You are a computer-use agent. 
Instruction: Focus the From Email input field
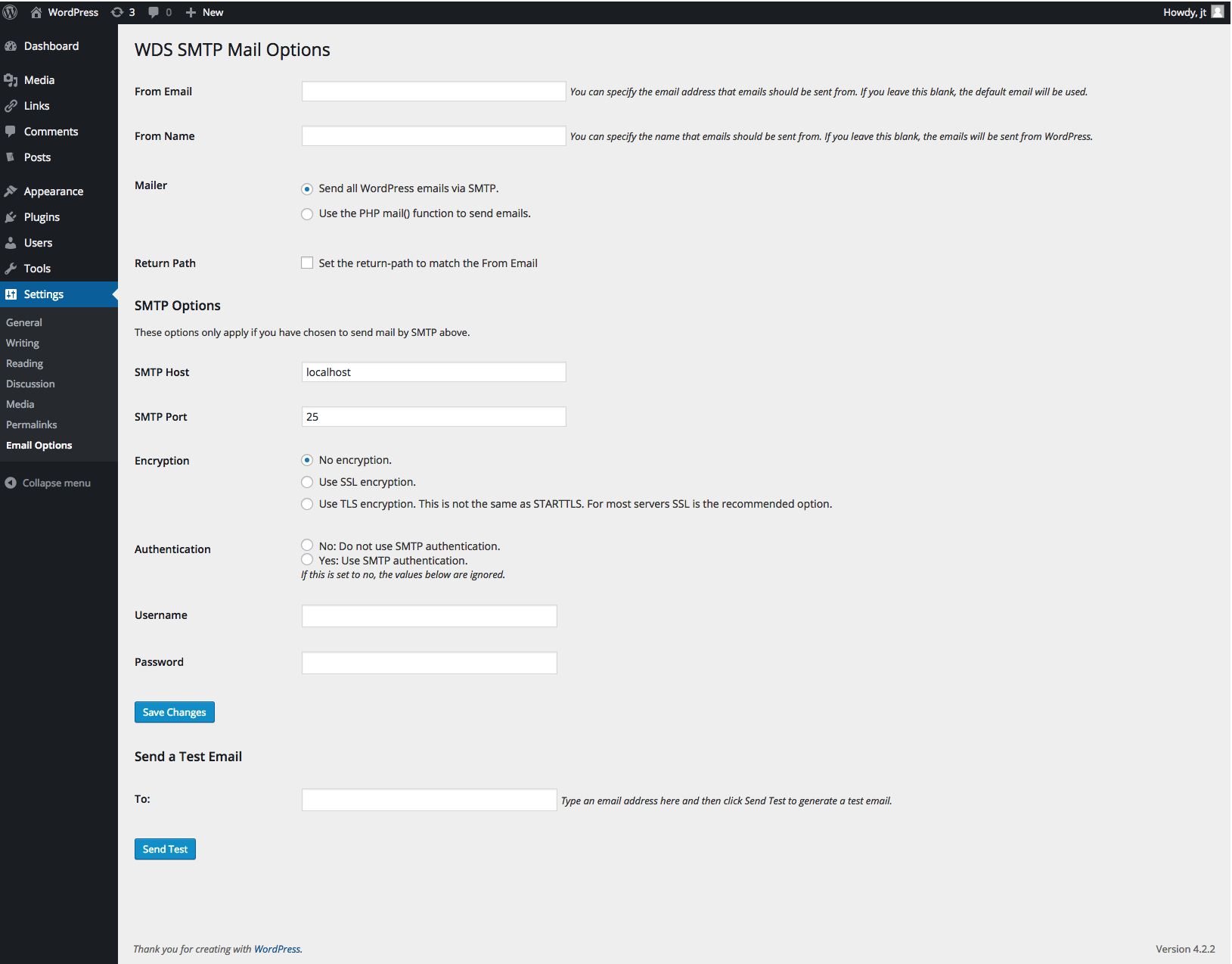coord(434,91)
